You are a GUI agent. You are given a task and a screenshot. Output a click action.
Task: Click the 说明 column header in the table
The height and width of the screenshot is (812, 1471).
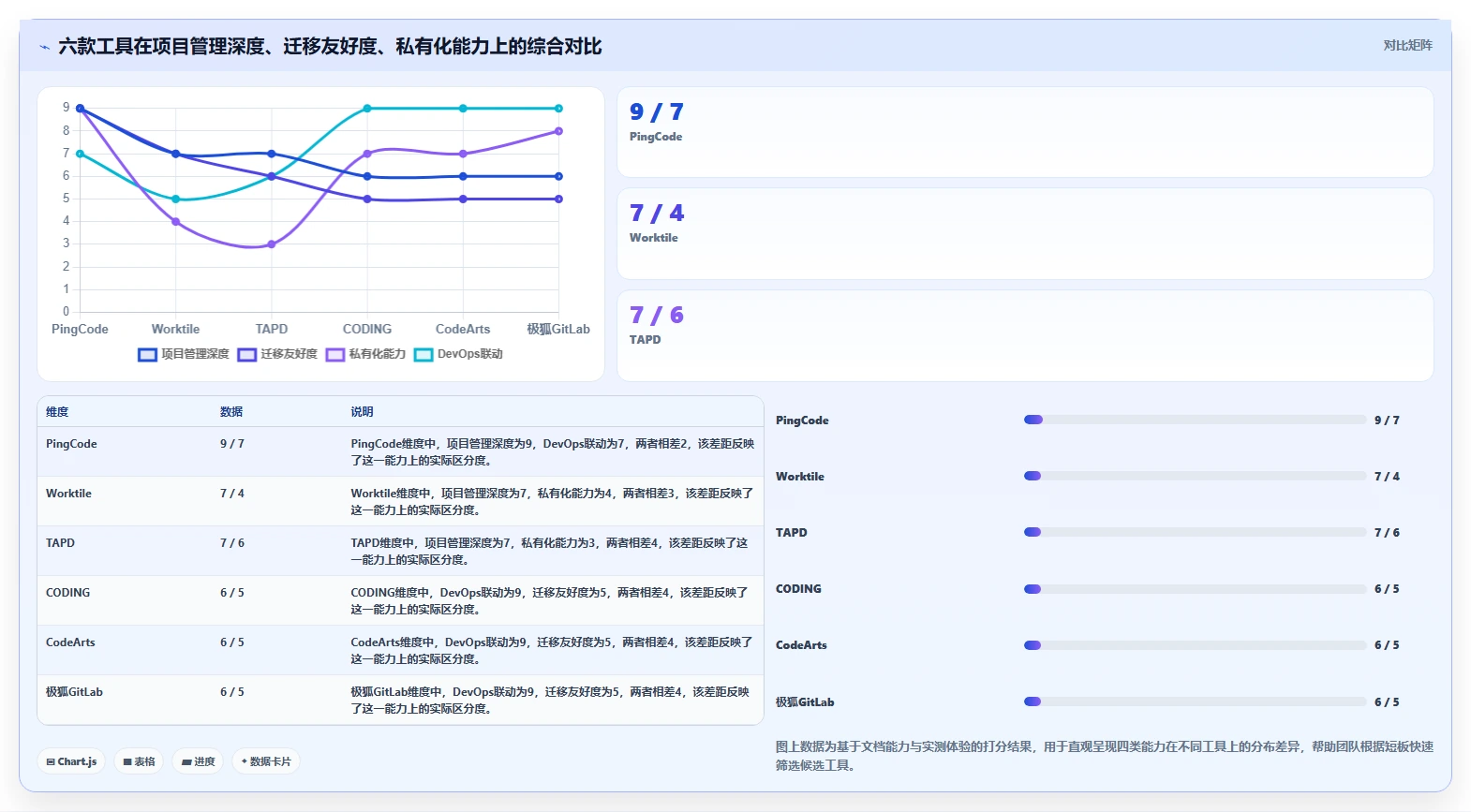362,412
